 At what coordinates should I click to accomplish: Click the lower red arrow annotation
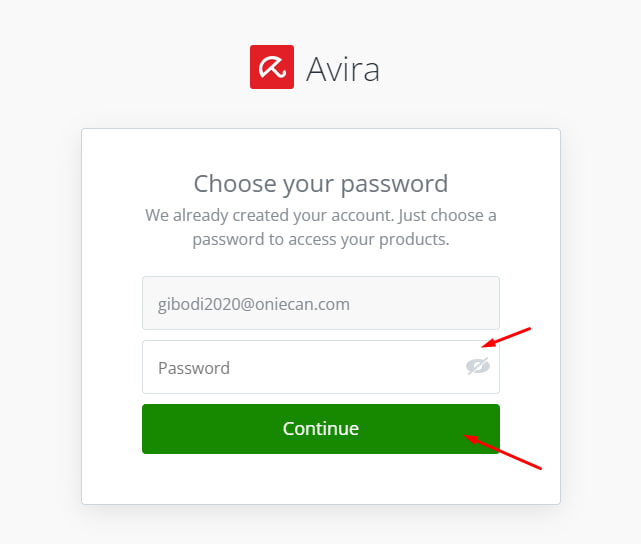pos(503,451)
